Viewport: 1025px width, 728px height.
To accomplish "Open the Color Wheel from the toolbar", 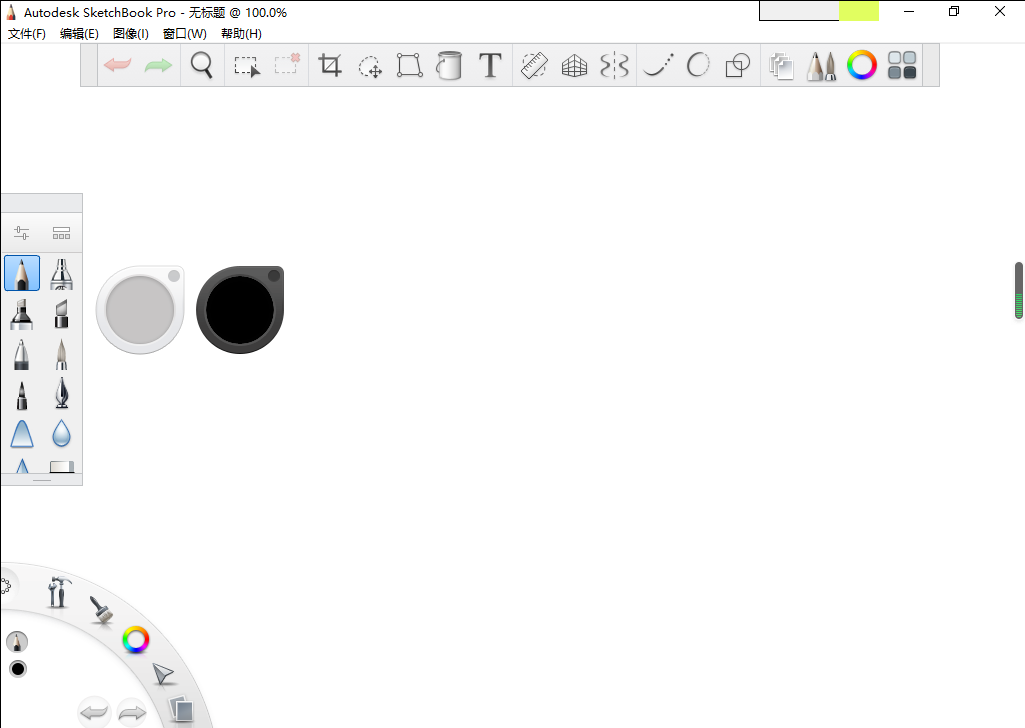I will coord(861,65).
